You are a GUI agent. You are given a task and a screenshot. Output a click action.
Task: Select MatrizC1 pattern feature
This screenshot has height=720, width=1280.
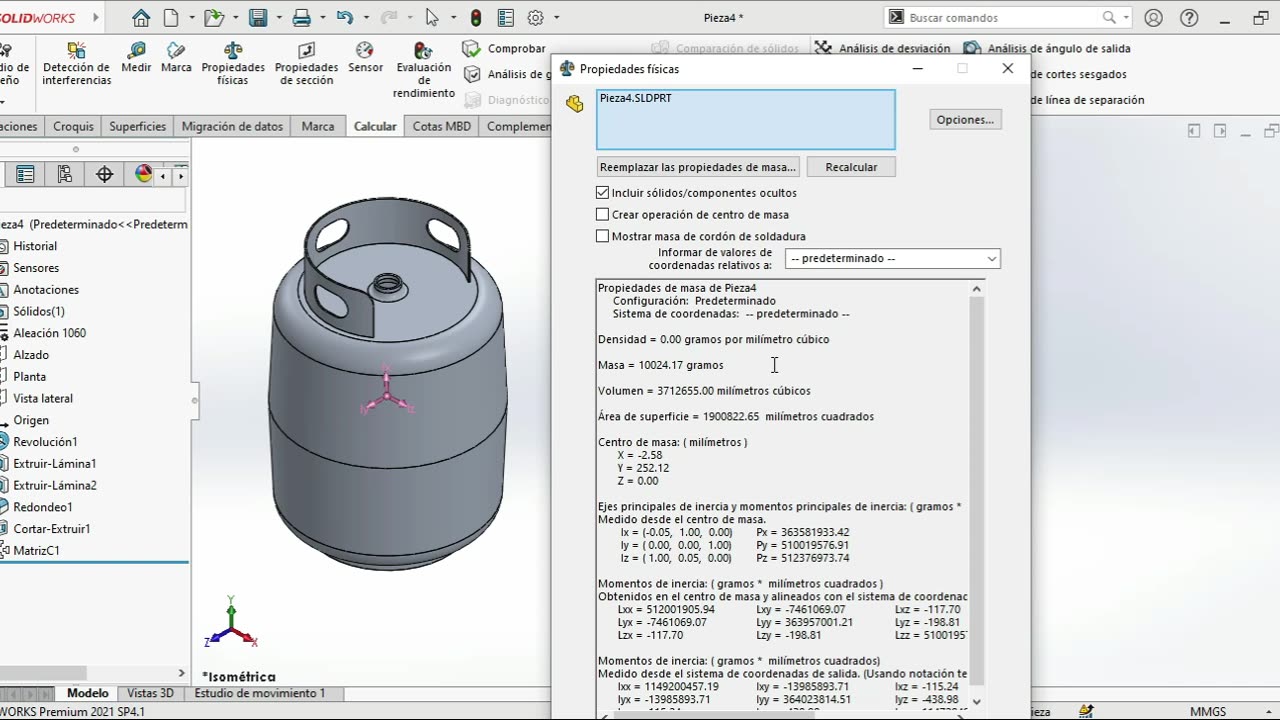point(36,550)
